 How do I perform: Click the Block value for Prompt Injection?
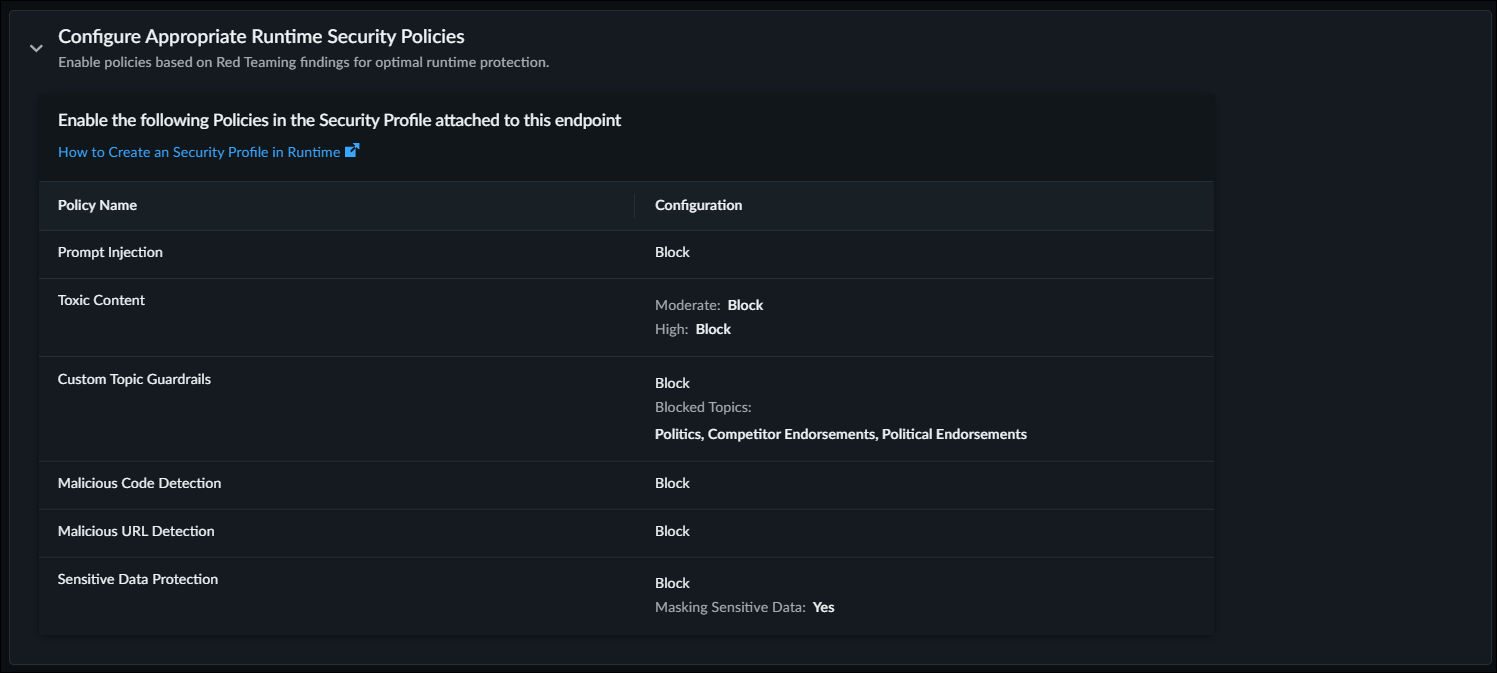pos(672,252)
